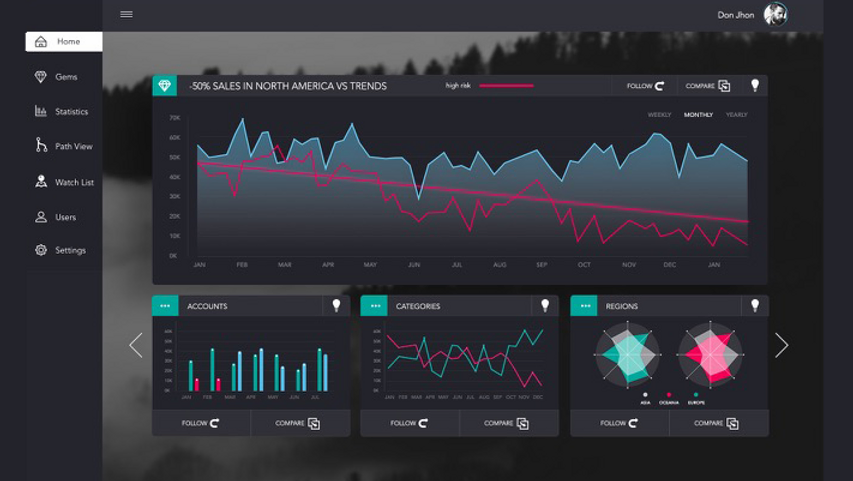Viewport: 853px width, 481px height.
Task: Expand the Categories card options menu
Action: (374, 306)
